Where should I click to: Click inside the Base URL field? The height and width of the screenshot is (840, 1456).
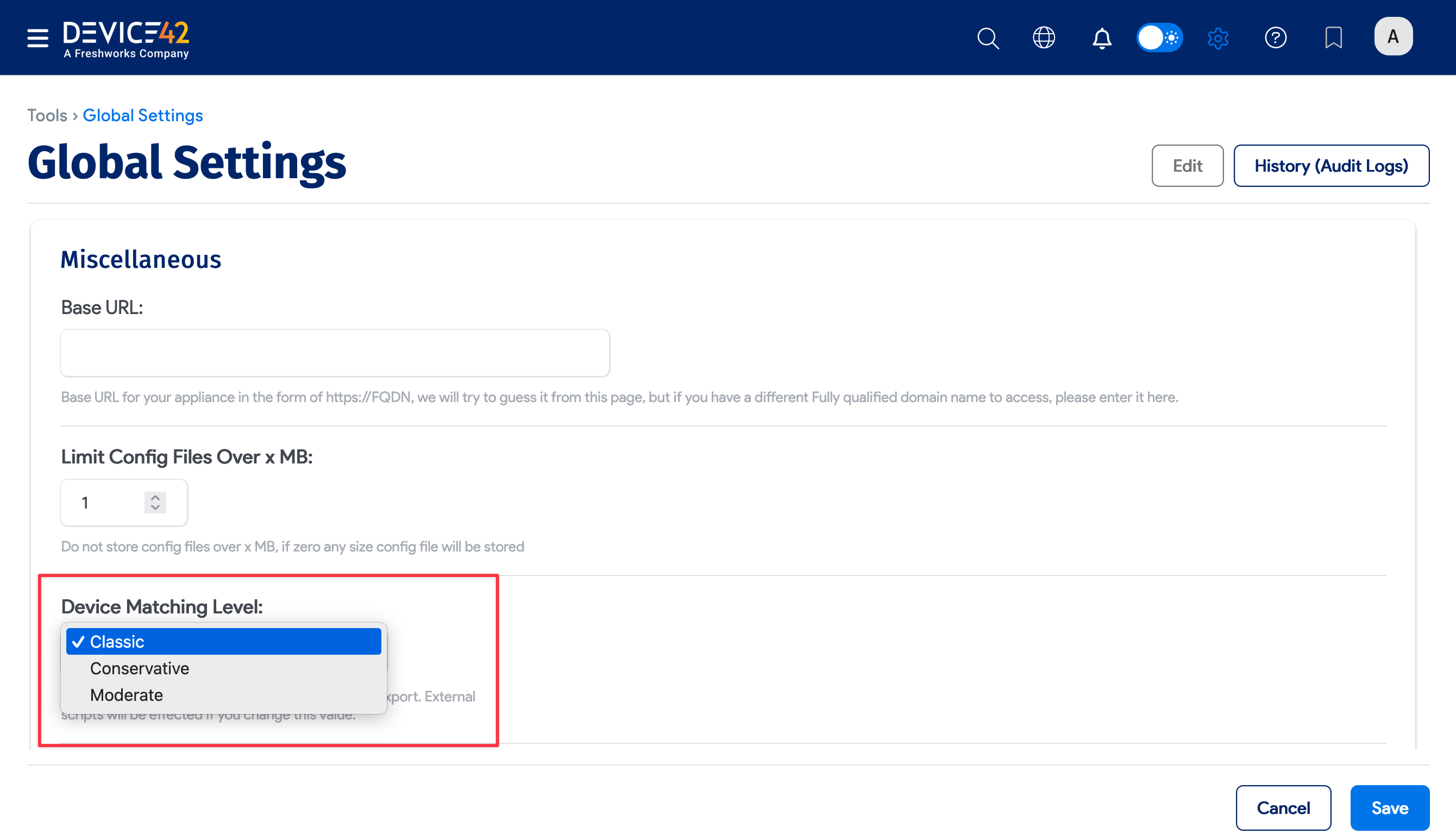[x=334, y=353]
